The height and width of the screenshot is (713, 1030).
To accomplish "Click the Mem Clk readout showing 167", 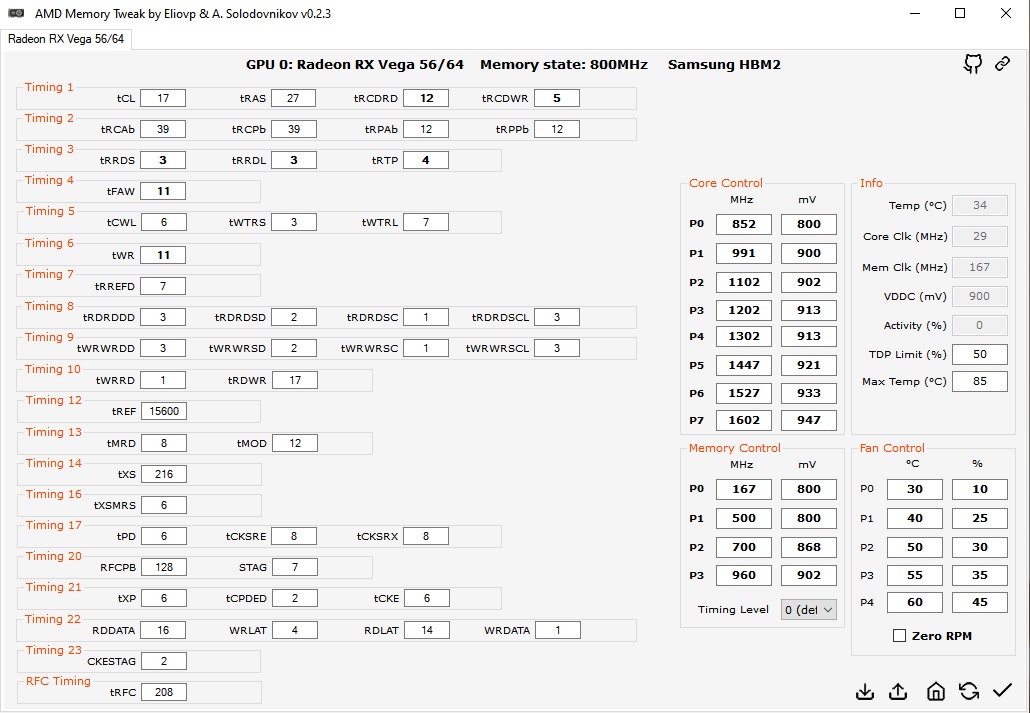I will pos(979,267).
